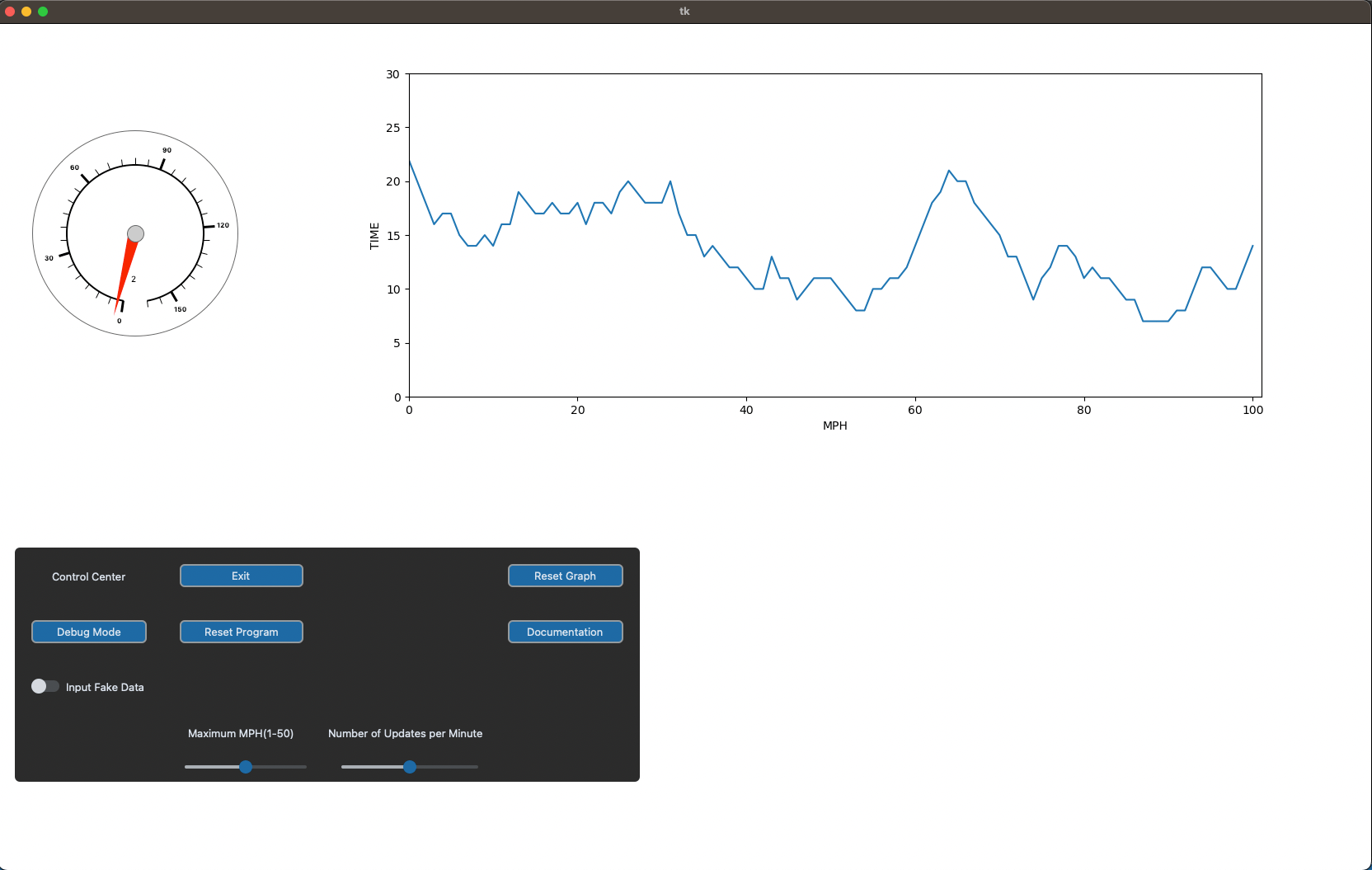Open the Documentation panel
Screen dimensions: 1372x870
coord(565,632)
